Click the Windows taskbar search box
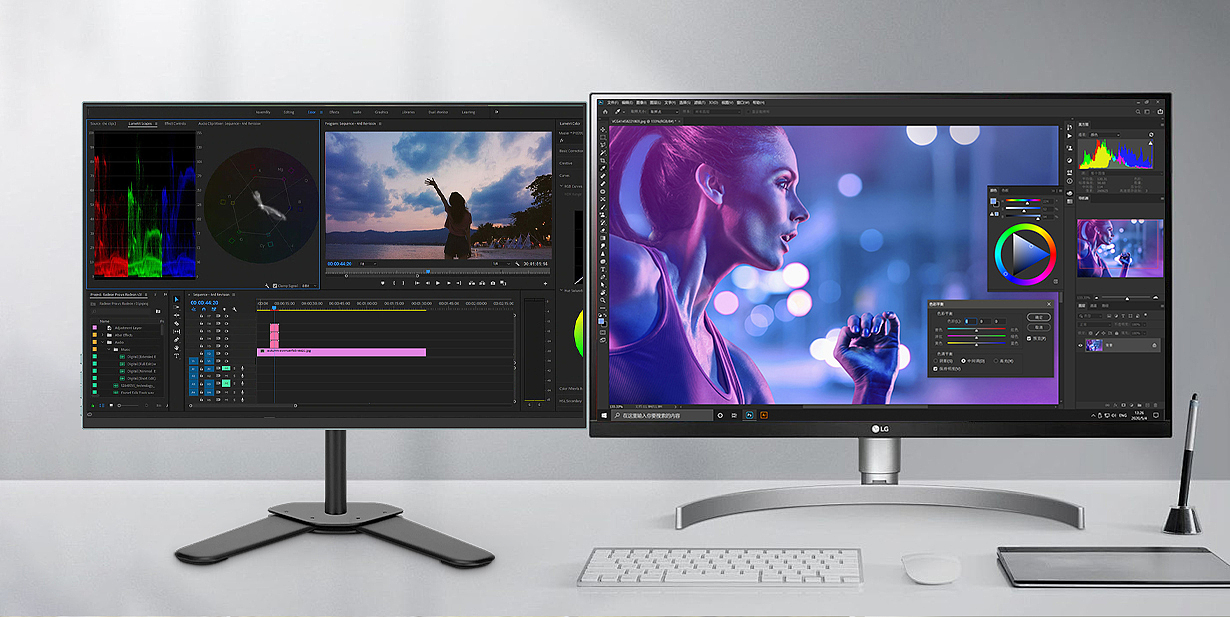Viewport: 1230px width, 617px height. point(662,416)
